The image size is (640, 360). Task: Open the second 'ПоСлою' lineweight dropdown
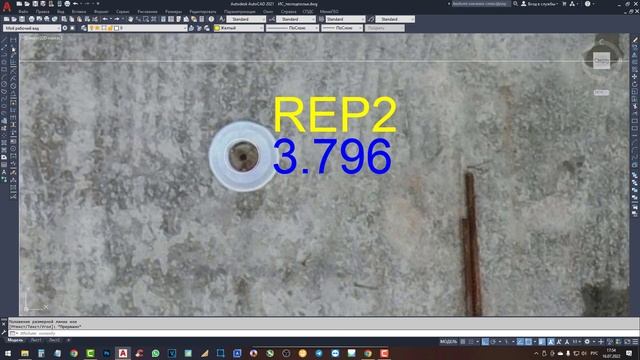tap(342, 28)
